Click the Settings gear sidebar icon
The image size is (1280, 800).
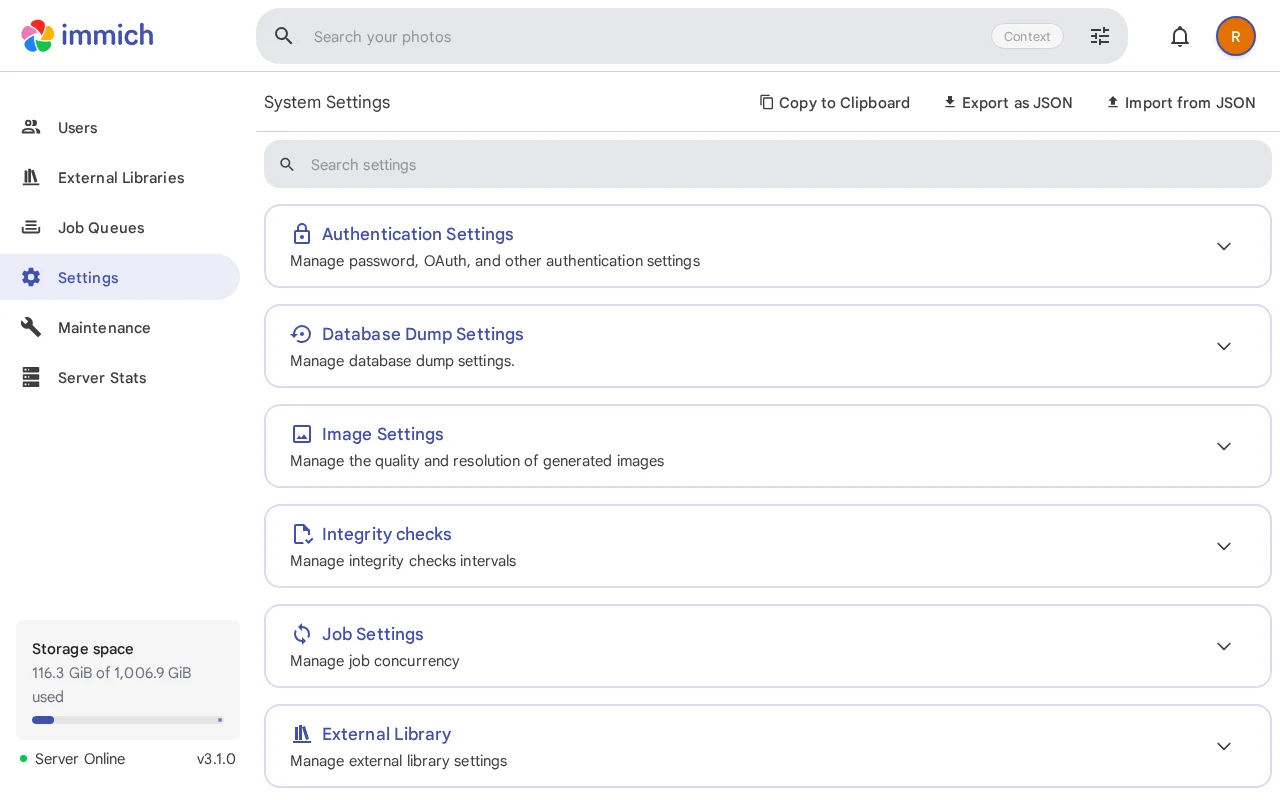pyautogui.click(x=31, y=277)
